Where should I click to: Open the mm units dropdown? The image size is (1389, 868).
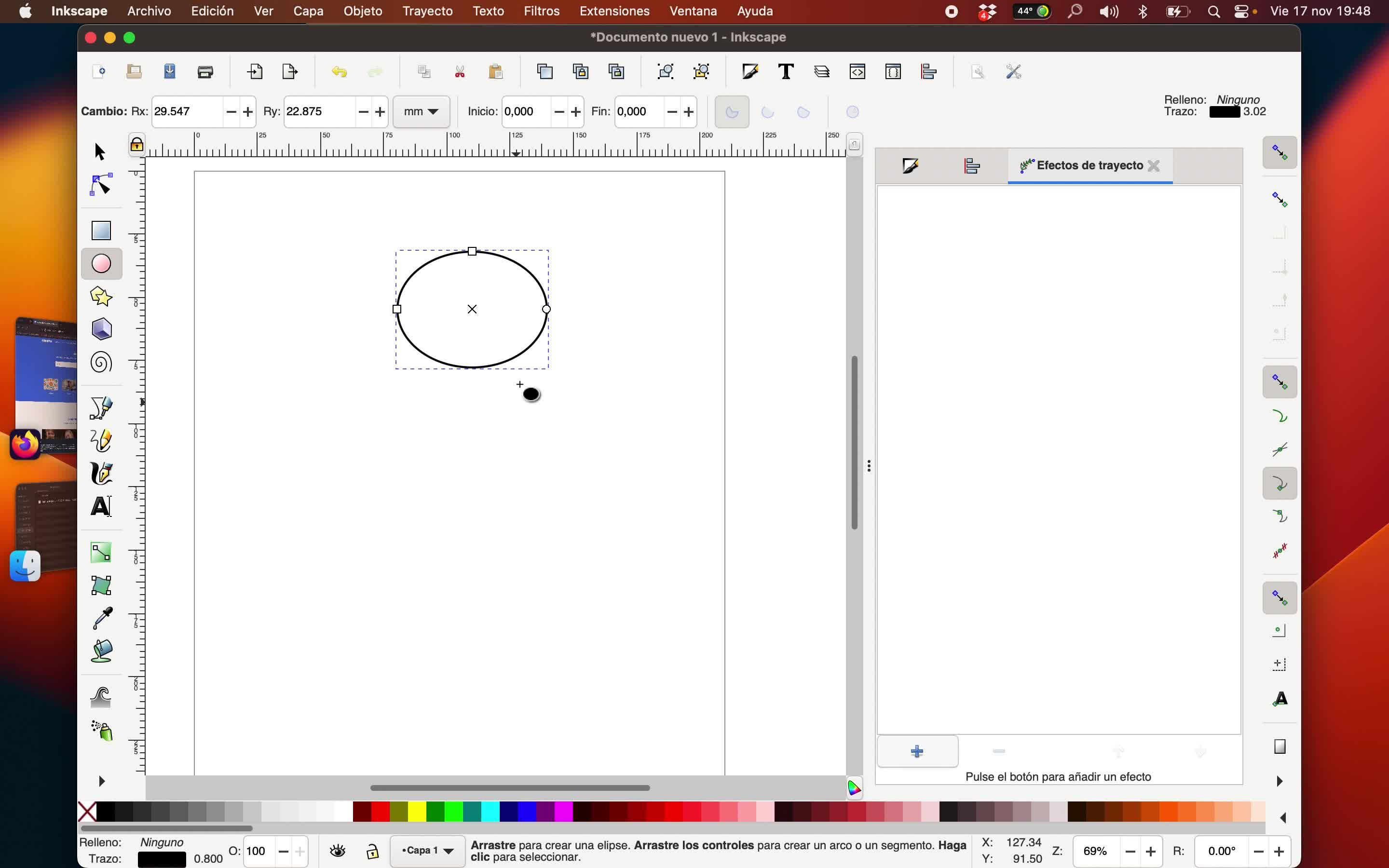click(421, 111)
